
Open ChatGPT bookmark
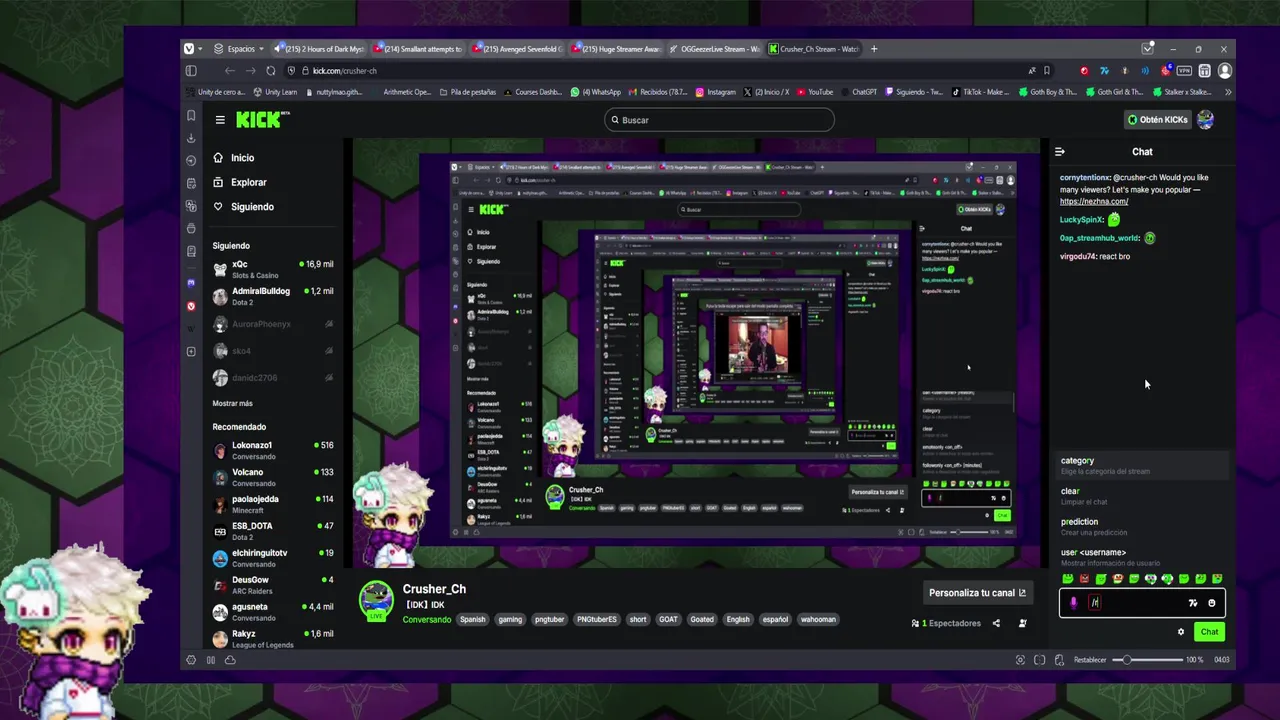coord(857,92)
